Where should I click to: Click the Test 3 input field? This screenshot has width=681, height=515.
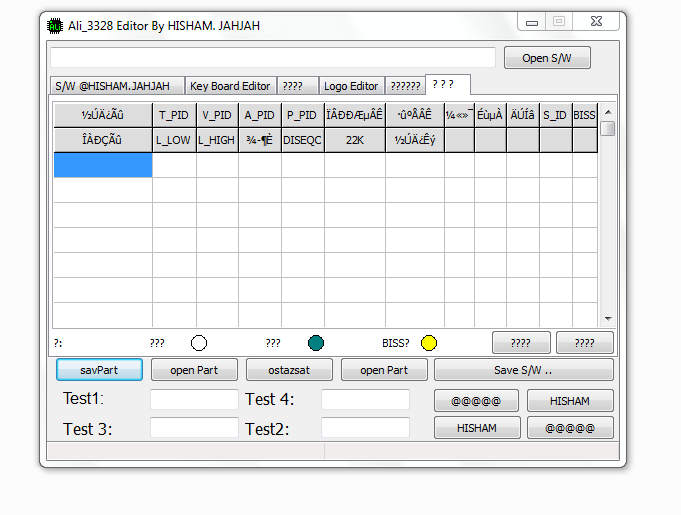pyautogui.click(x=194, y=428)
